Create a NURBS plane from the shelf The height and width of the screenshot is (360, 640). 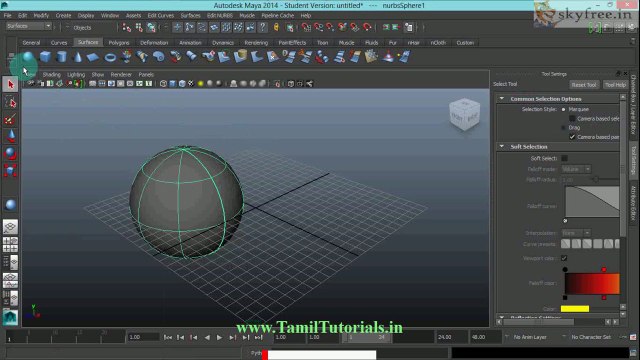pyautogui.click(x=93, y=57)
